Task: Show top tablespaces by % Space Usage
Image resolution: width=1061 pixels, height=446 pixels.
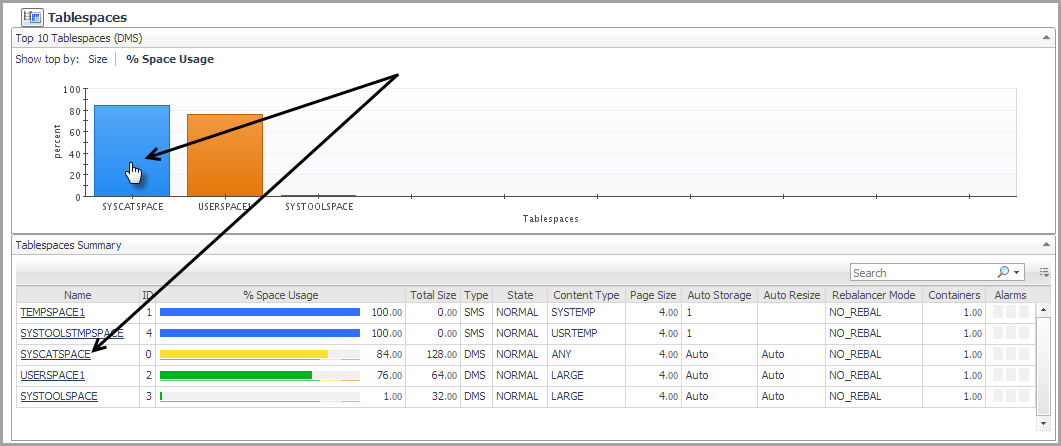Action: (170, 60)
